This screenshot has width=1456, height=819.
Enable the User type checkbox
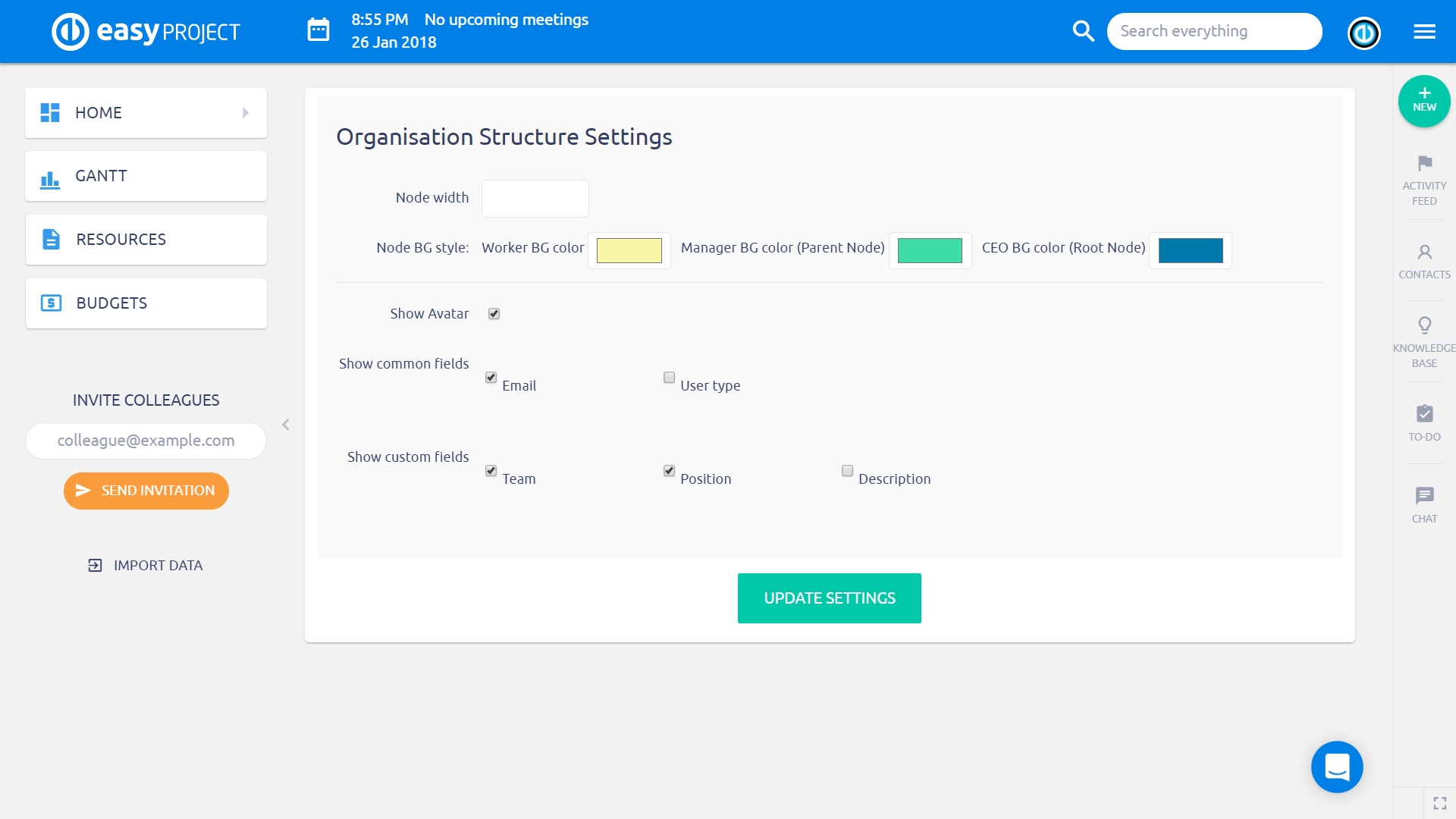coord(669,378)
